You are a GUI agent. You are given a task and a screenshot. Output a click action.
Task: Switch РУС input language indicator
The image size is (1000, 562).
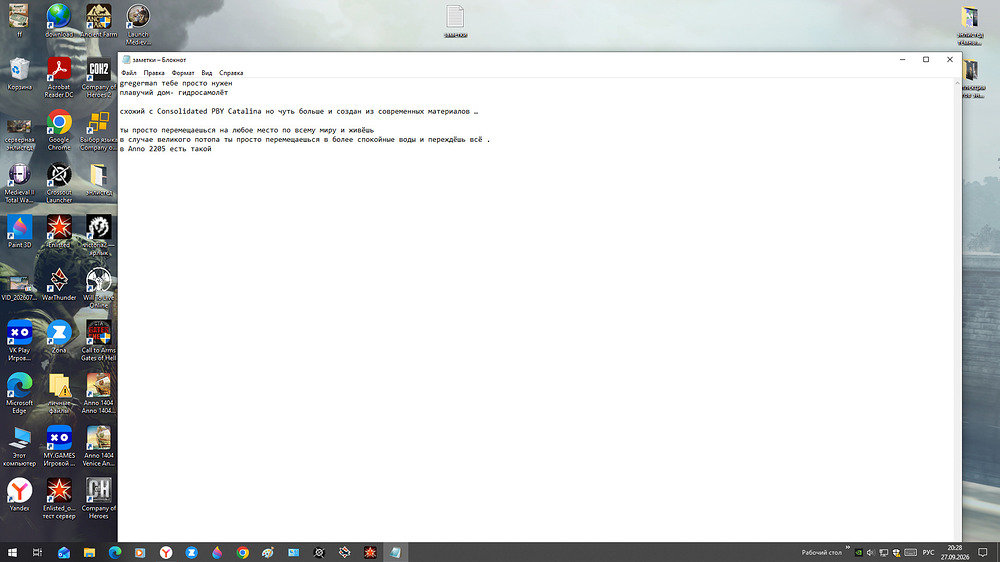coord(929,552)
